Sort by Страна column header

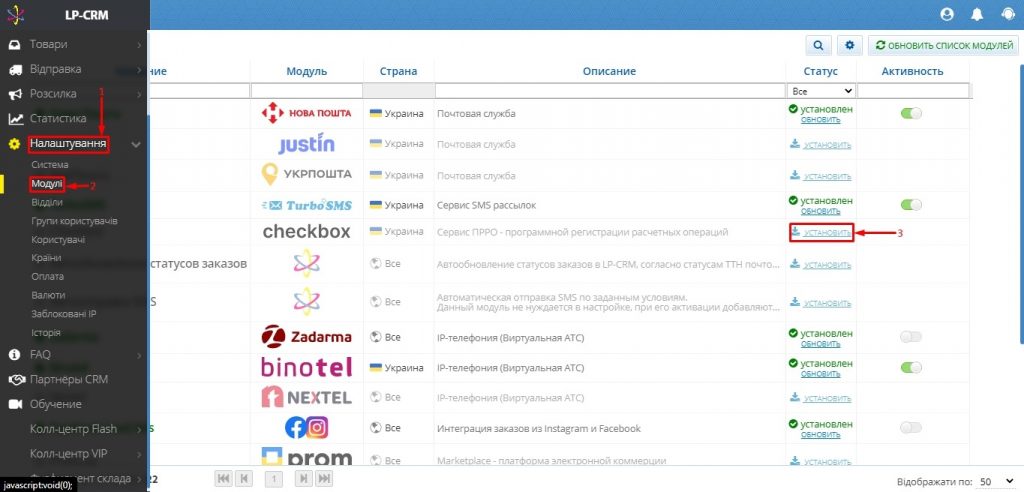point(398,71)
